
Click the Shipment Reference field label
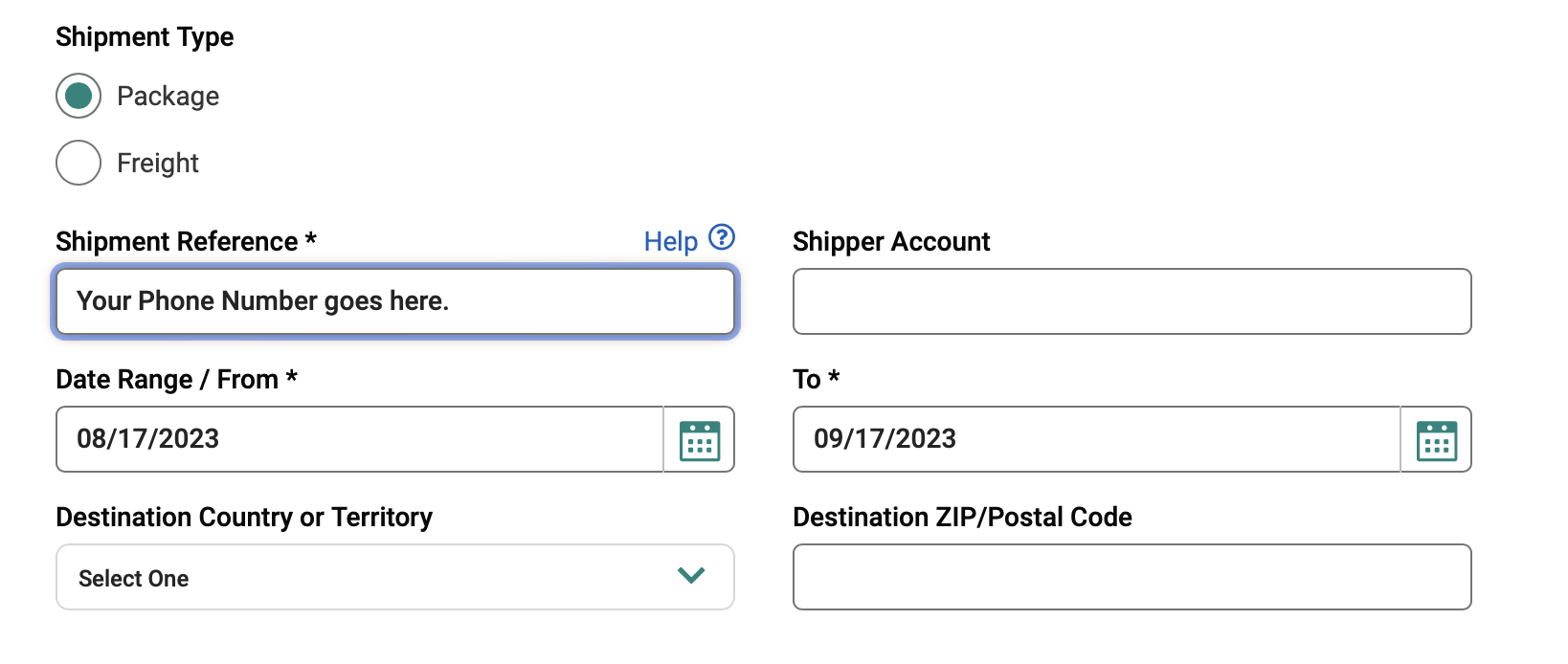coord(177,241)
